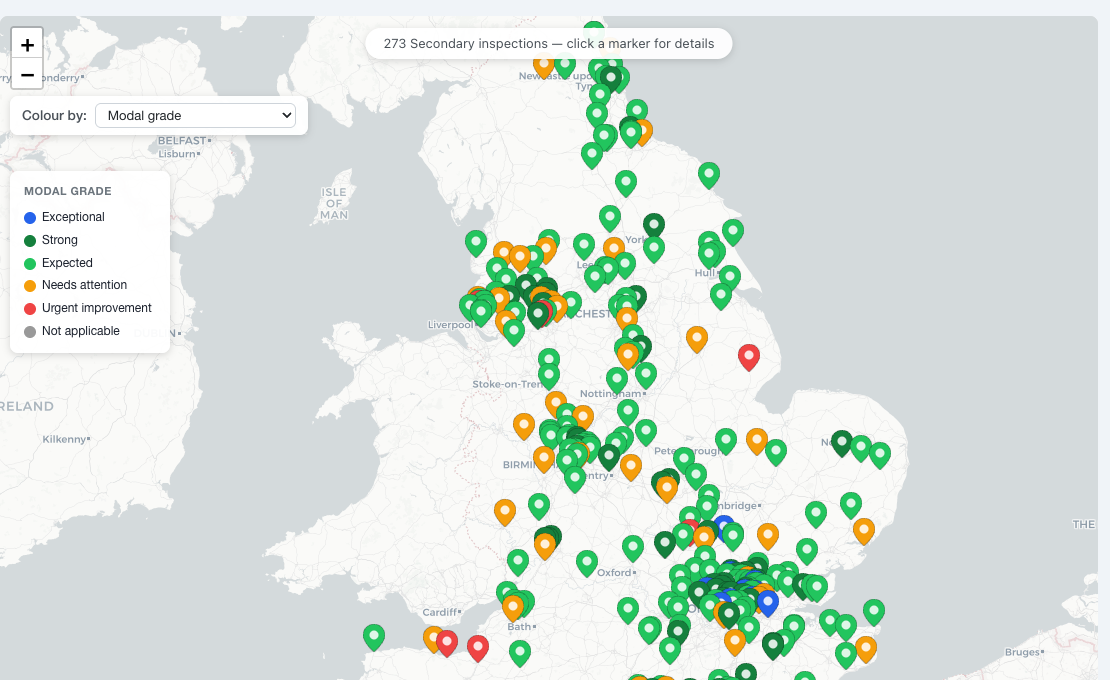
Task: Open the dark green marker above York
Action: [653, 226]
